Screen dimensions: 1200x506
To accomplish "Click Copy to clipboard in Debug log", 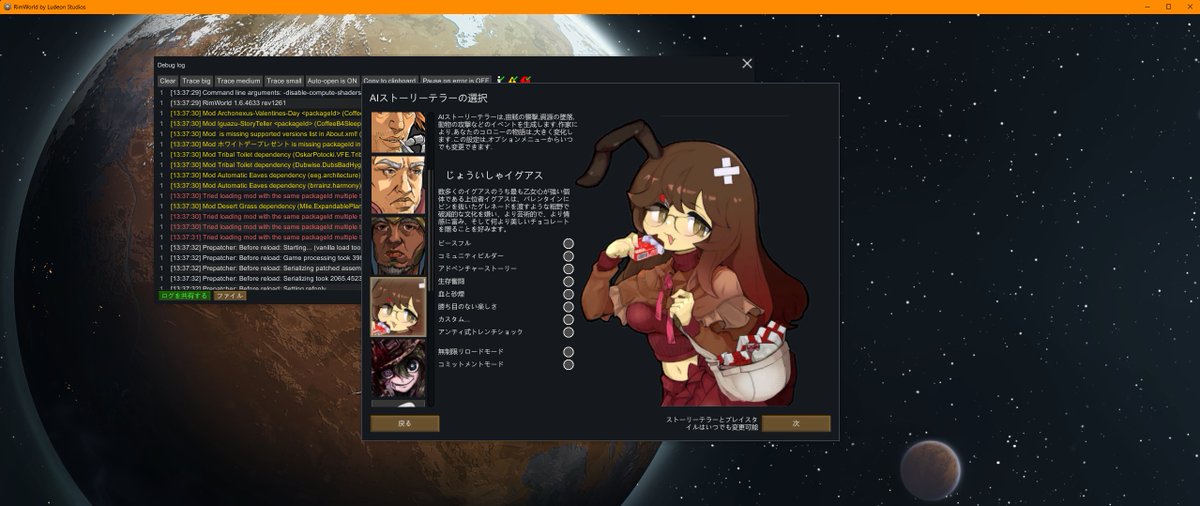I will 390,81.
